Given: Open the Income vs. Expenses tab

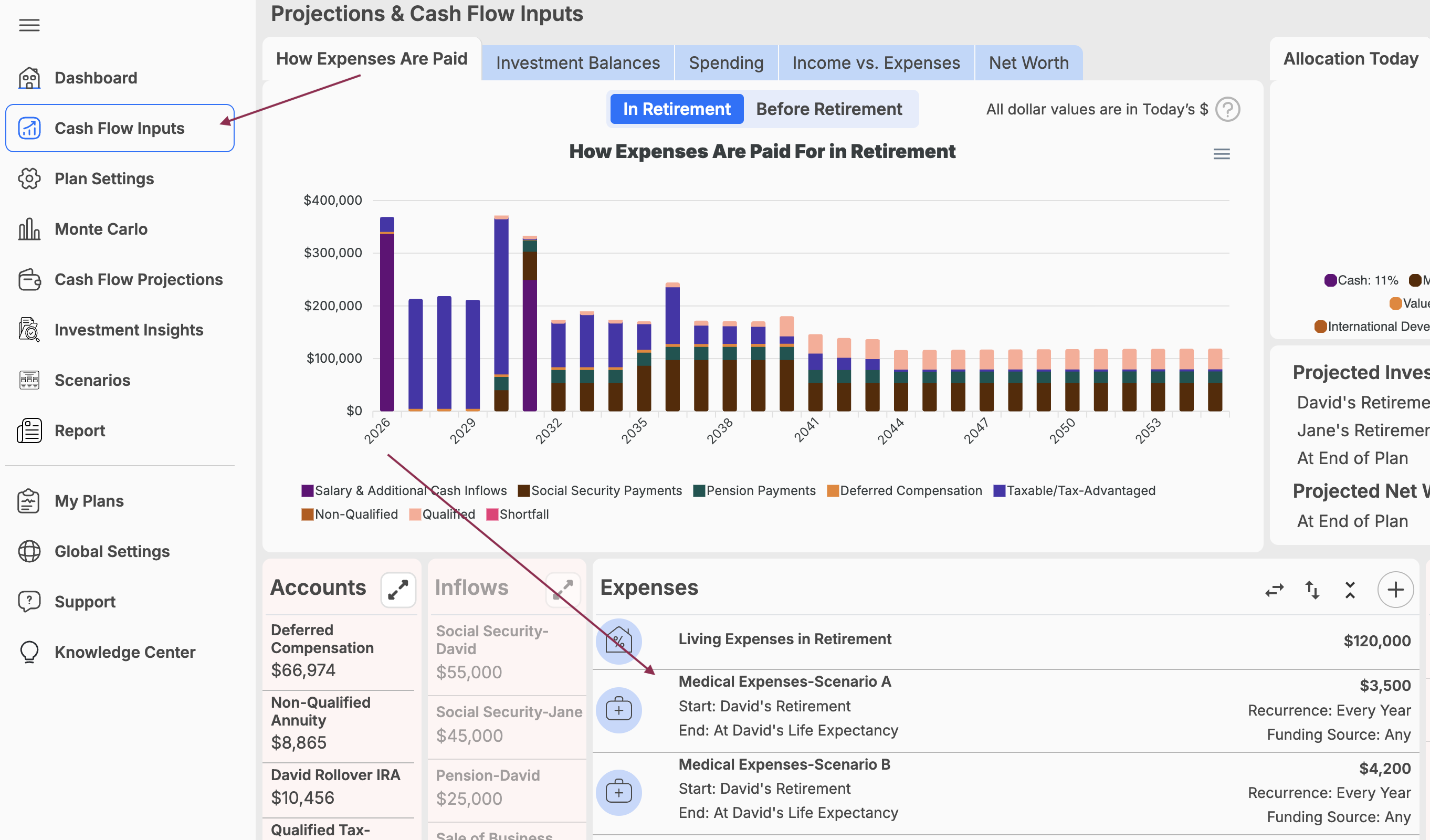Looking at the screenshot, I should click(876, 62).
